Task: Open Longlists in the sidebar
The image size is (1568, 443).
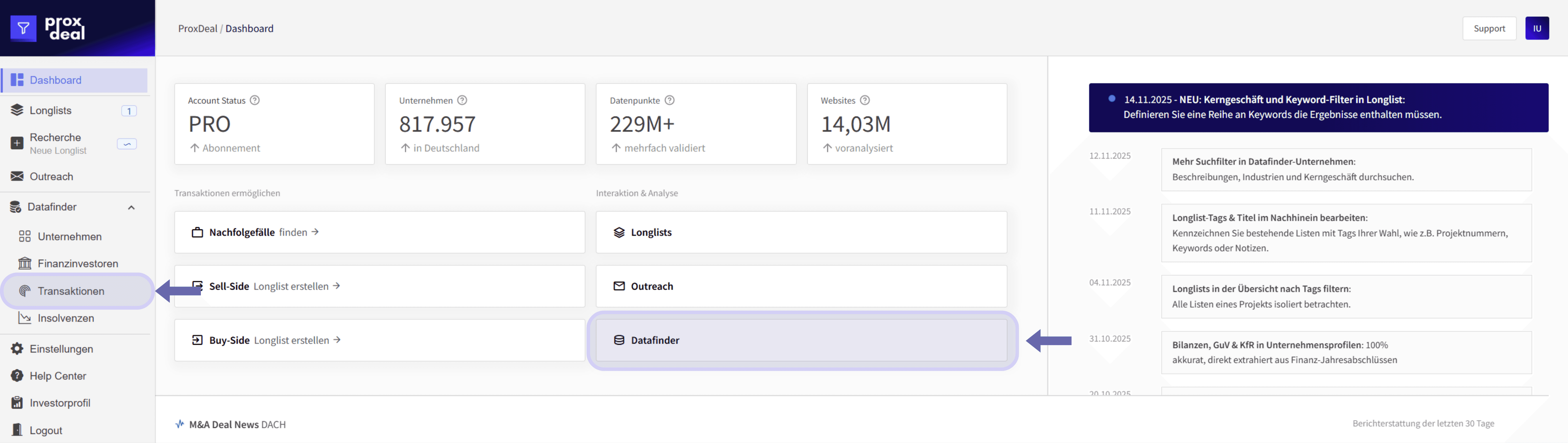Action: (x=50, y=111)
